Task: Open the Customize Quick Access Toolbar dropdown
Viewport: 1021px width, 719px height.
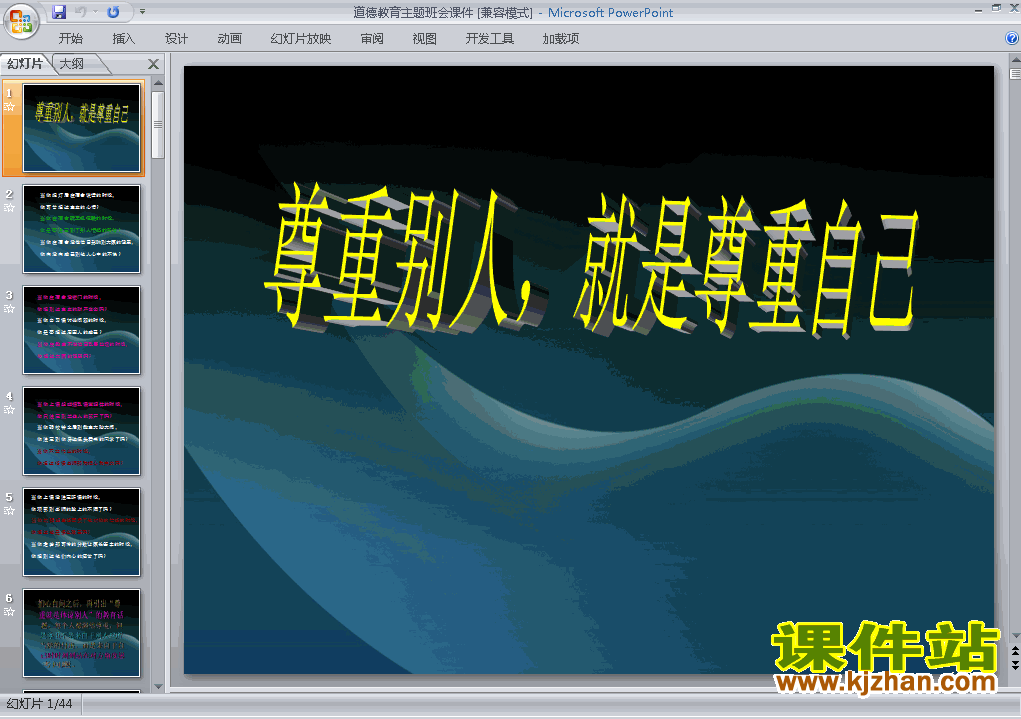Action: coord(143,12)
